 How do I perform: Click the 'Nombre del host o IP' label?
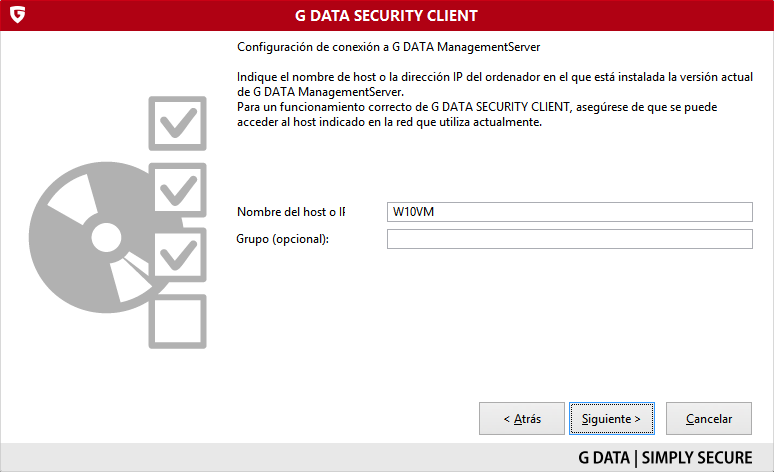(x=291, y=212)
